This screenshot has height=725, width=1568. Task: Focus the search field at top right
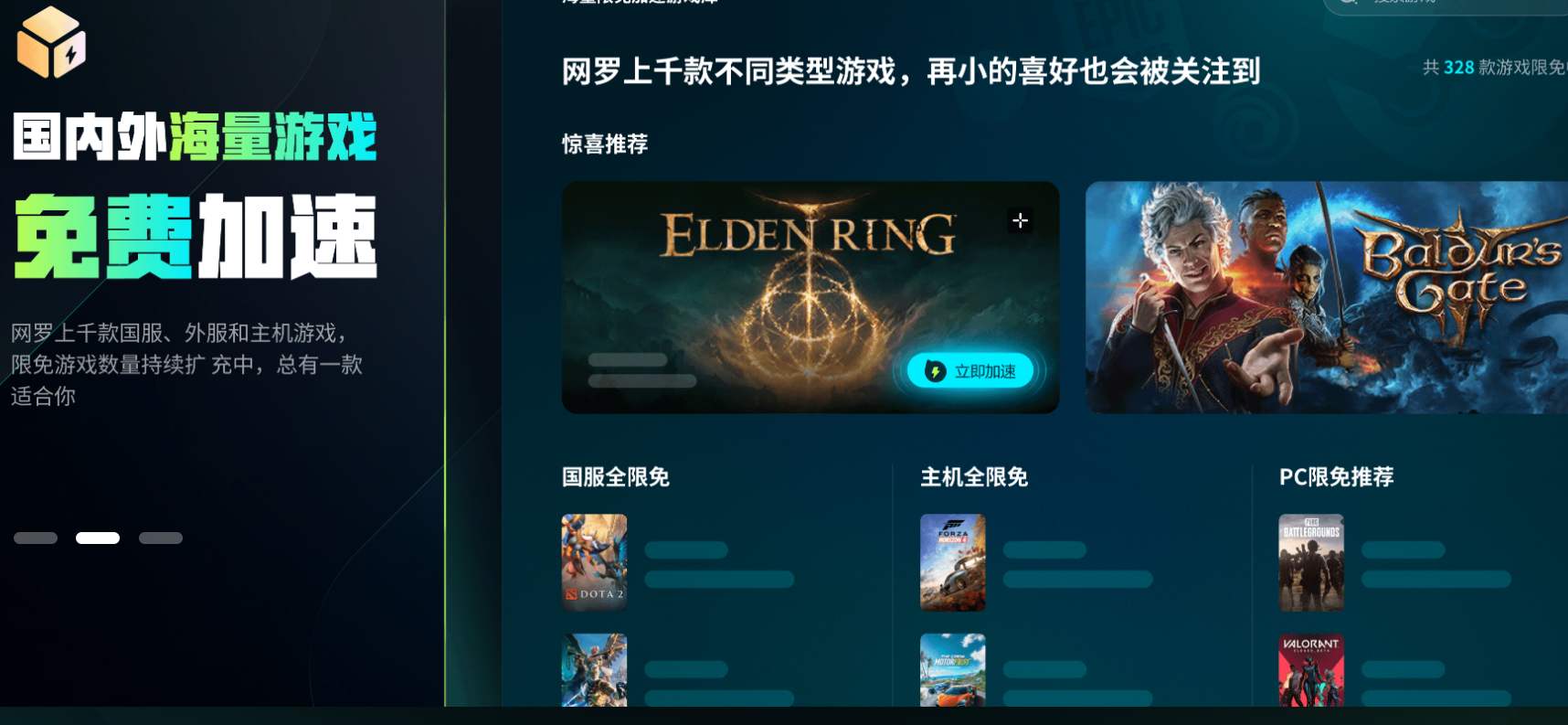1446,3
